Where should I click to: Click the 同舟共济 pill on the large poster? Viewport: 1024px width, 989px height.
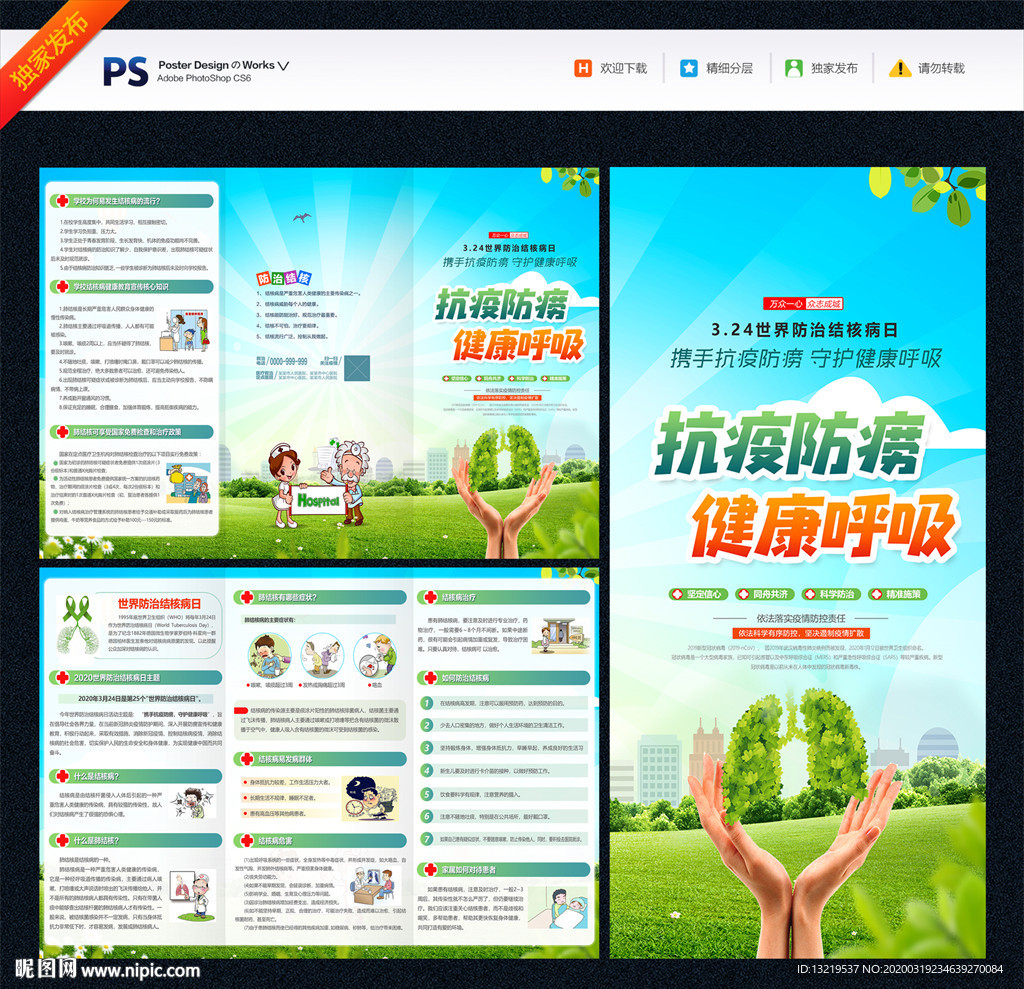[x=764, y=594]
